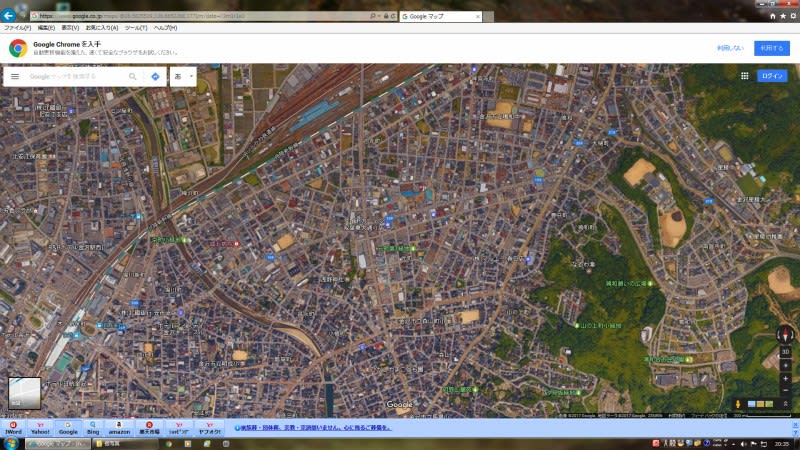
Task: Click the show-my-location button
Action: tap(785, 365)
